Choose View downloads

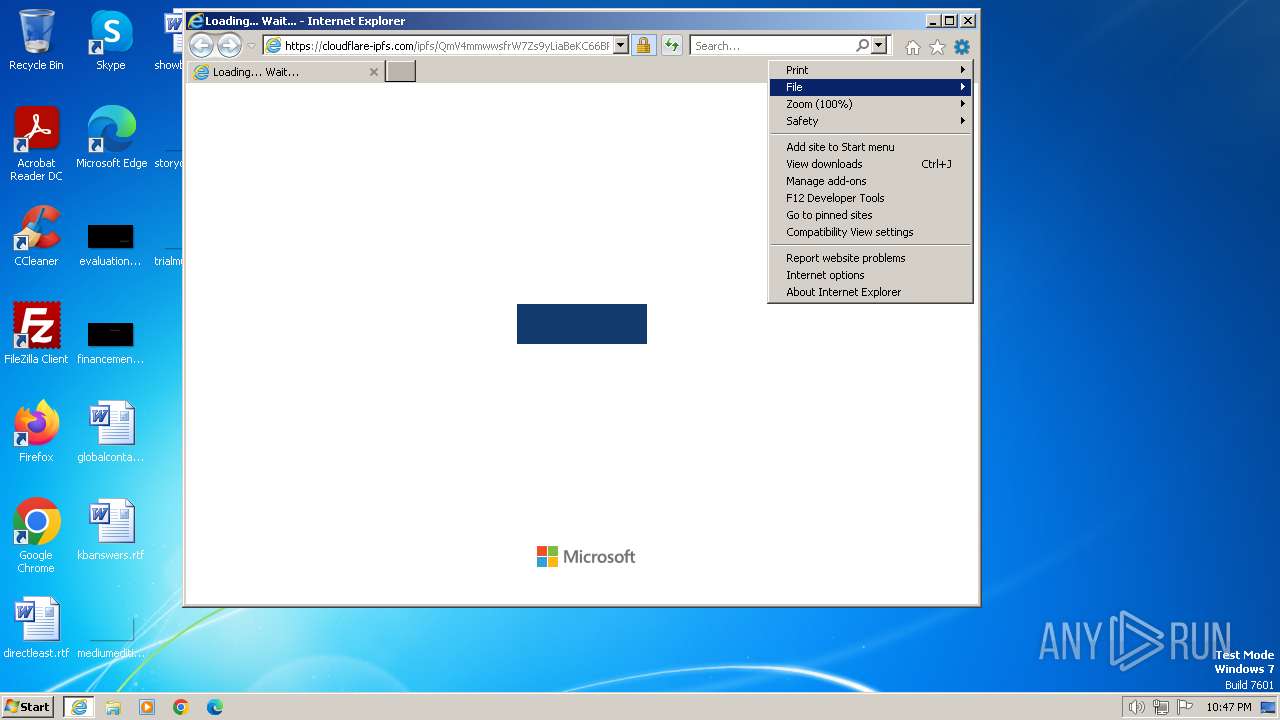click(x=870, y=164)
